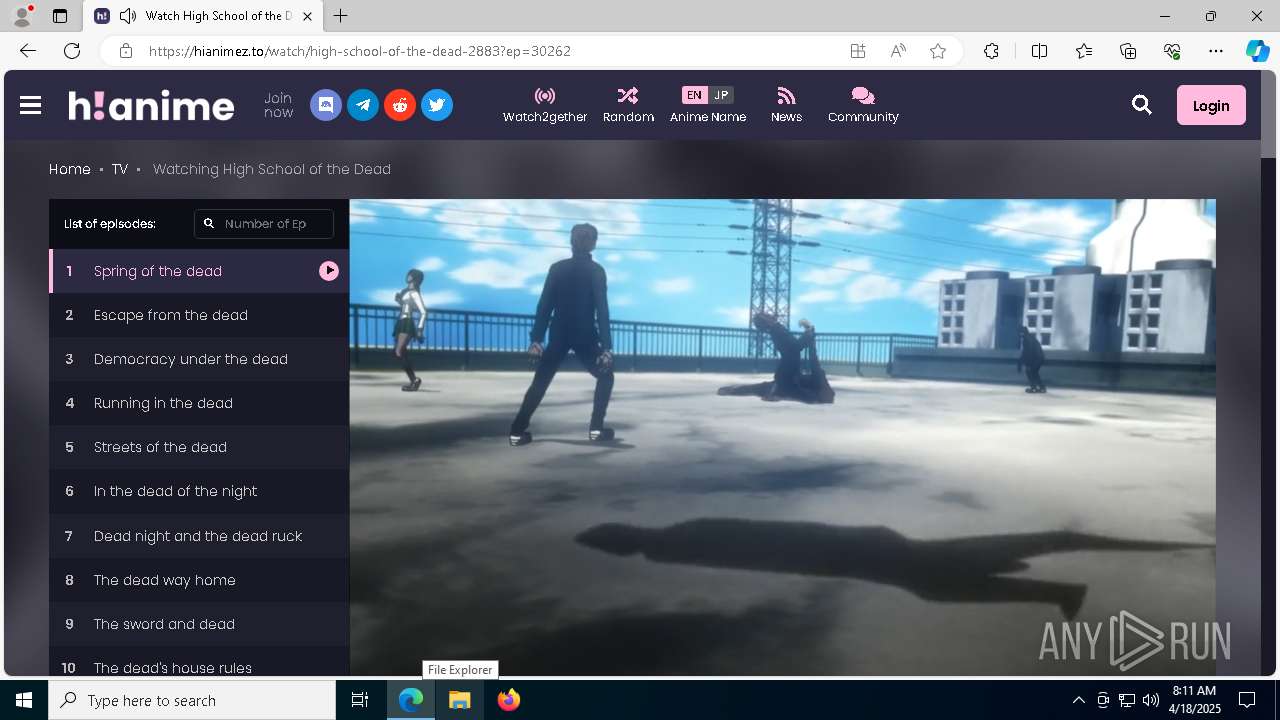Refresh the page

click(72, 51)
